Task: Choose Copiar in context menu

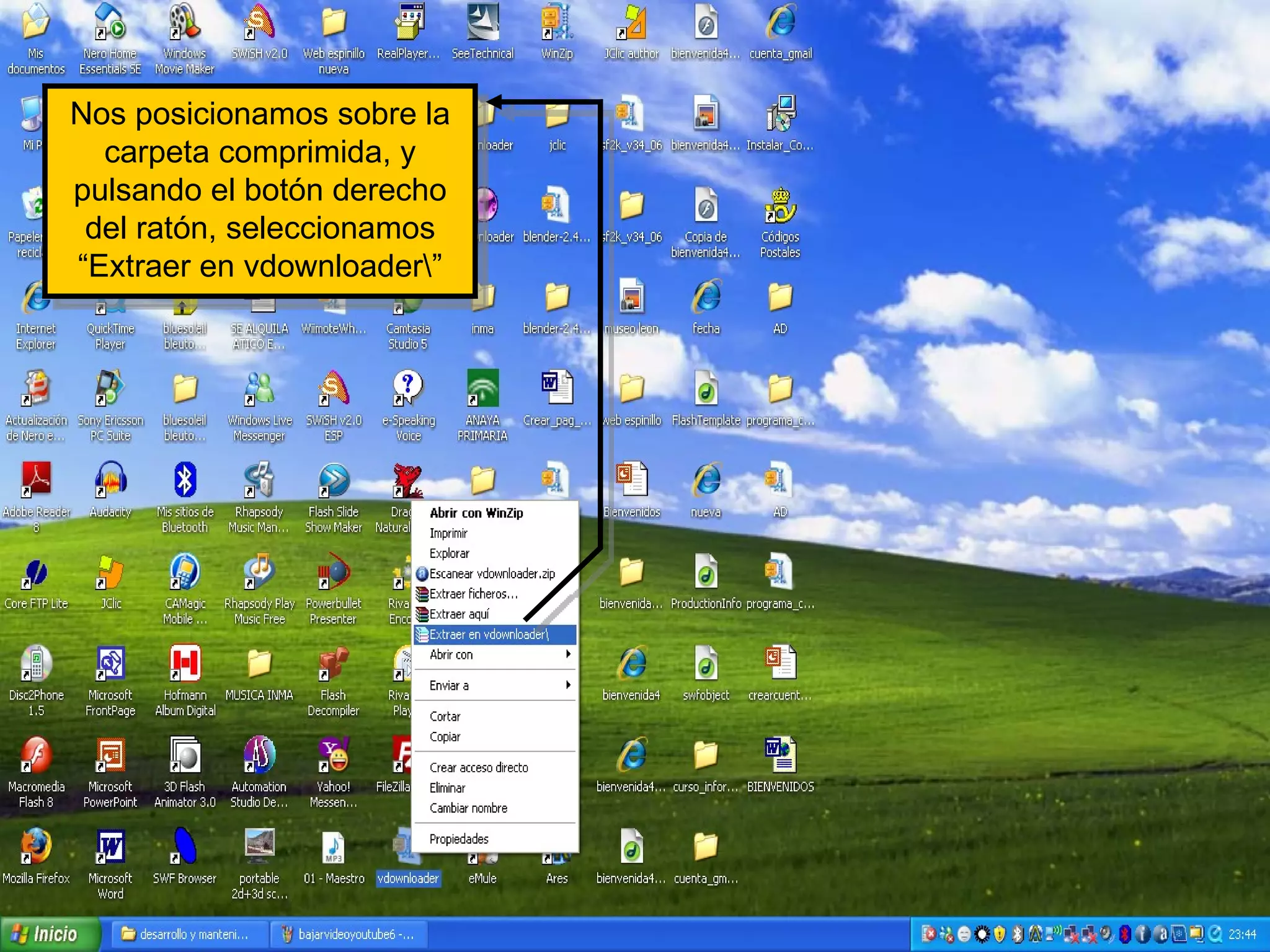Action: 495,736
